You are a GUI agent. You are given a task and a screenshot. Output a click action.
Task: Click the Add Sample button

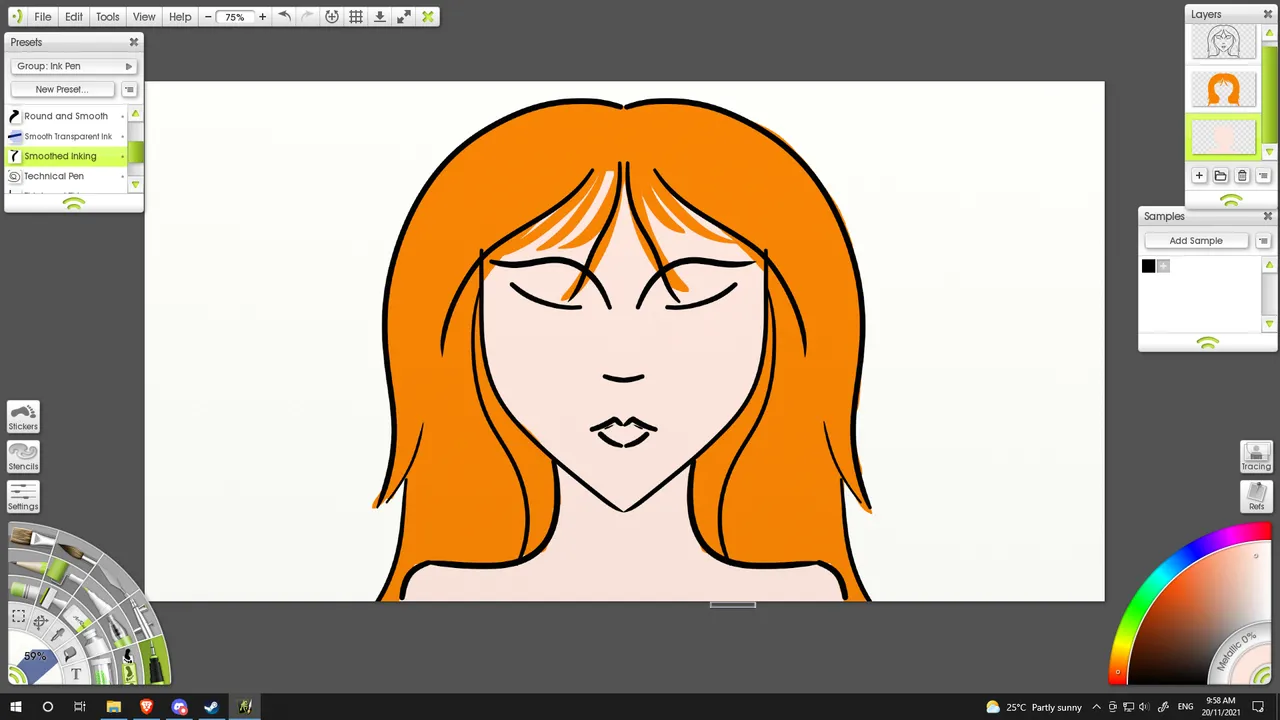pos(1196,241)
